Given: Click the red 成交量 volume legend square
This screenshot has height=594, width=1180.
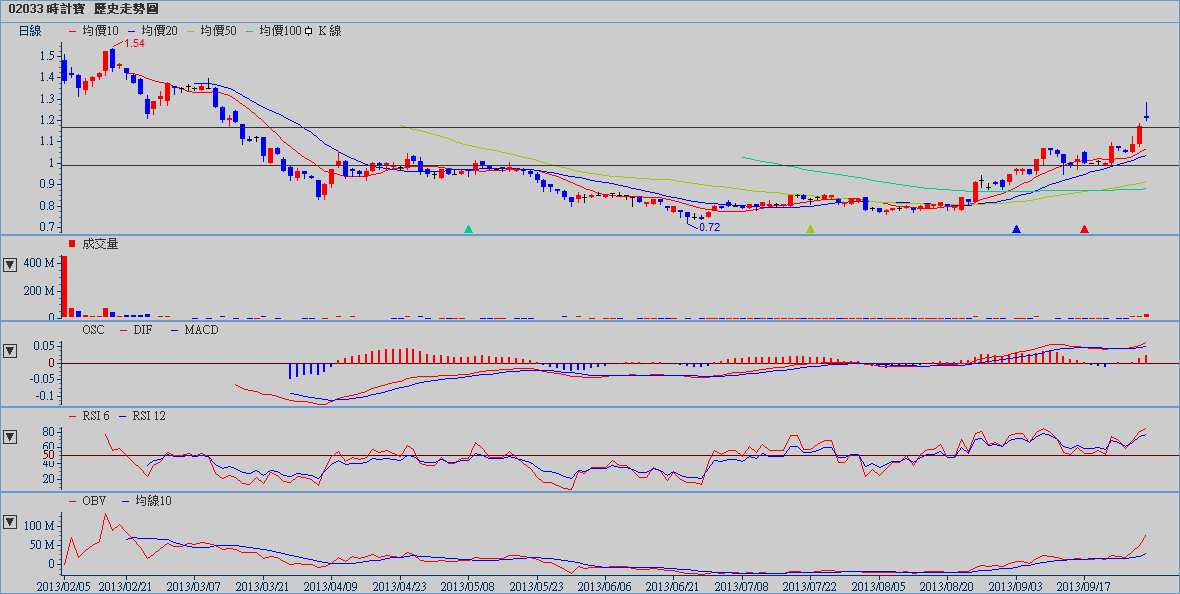Looking at the screenshot, I should tap(72, 244).
